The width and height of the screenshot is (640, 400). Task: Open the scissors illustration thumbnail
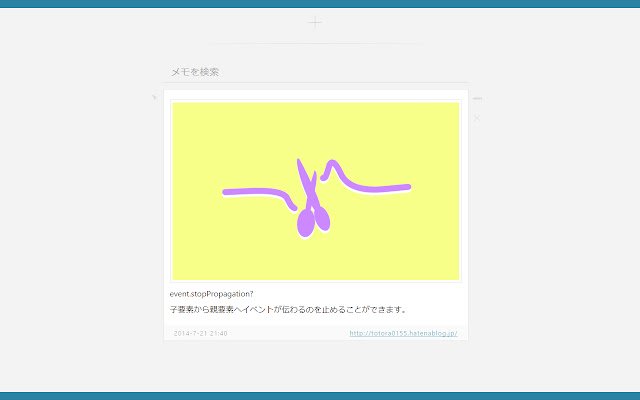[316, 191]
